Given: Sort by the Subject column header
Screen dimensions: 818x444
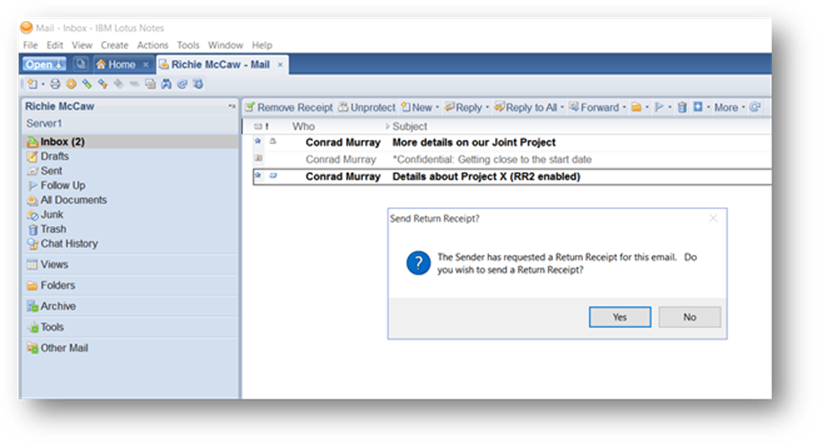Looking at the screenshot, I should (410, 126).
